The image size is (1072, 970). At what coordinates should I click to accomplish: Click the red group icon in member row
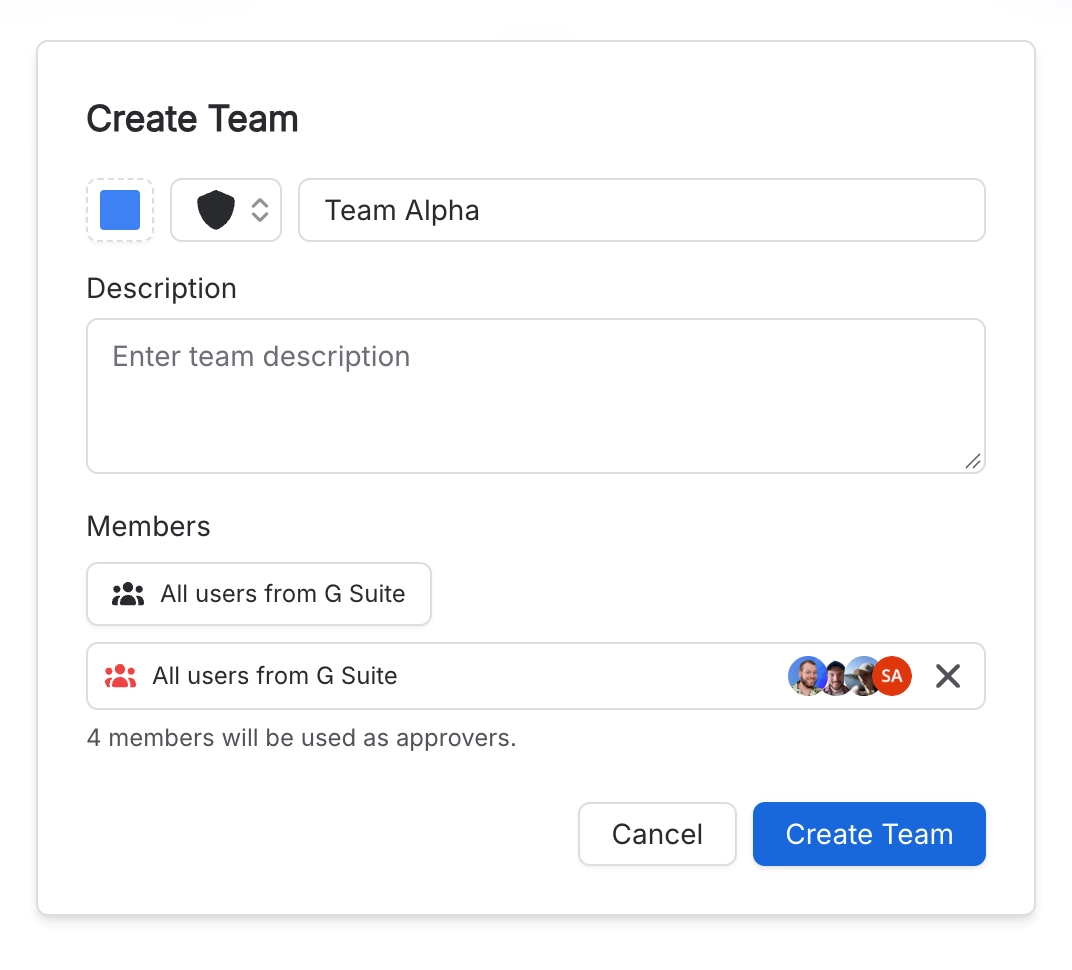120,676
